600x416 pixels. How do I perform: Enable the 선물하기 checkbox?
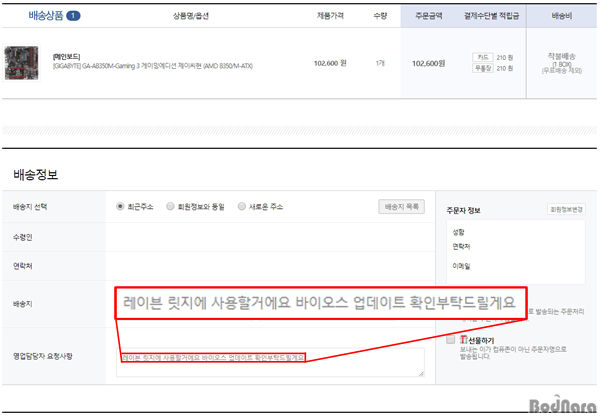tap(451, 340)
